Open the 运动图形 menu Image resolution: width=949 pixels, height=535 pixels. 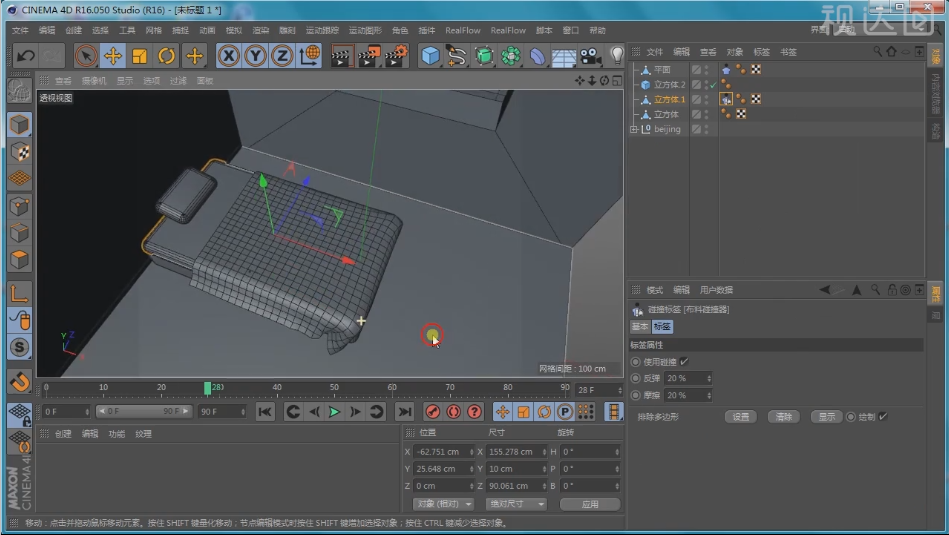[365, 30]
